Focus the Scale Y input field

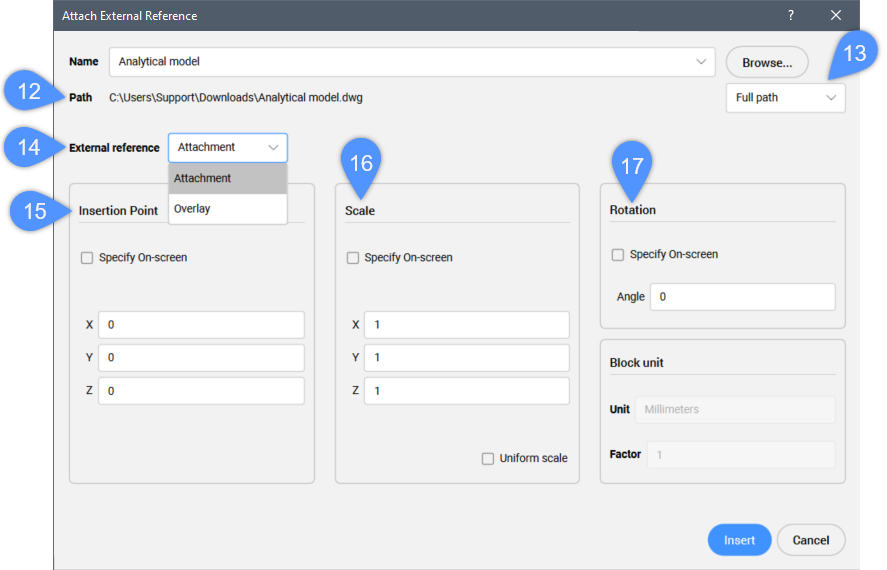pos(466,358)
